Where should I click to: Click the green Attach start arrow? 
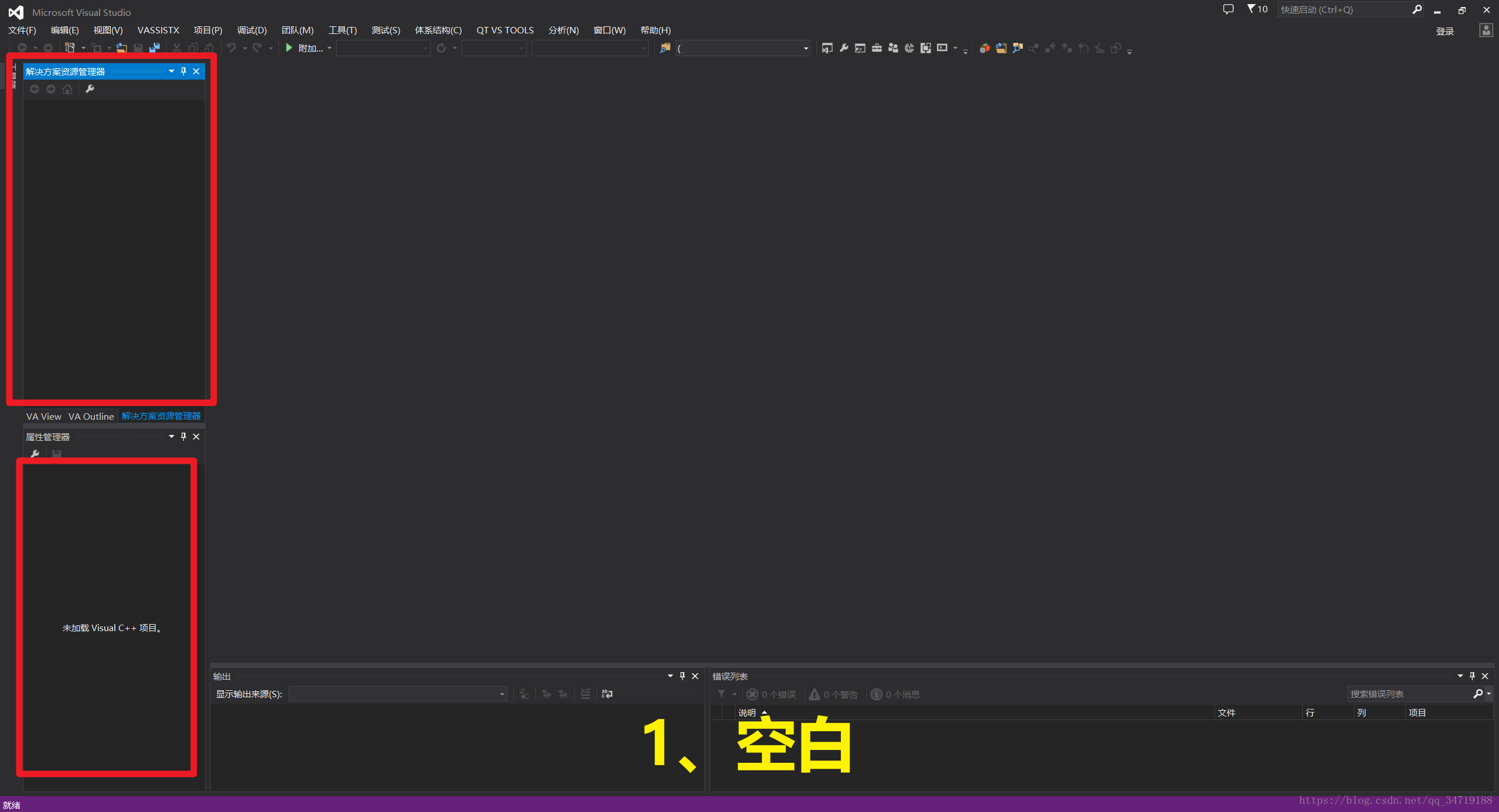(x=289, y=48)
